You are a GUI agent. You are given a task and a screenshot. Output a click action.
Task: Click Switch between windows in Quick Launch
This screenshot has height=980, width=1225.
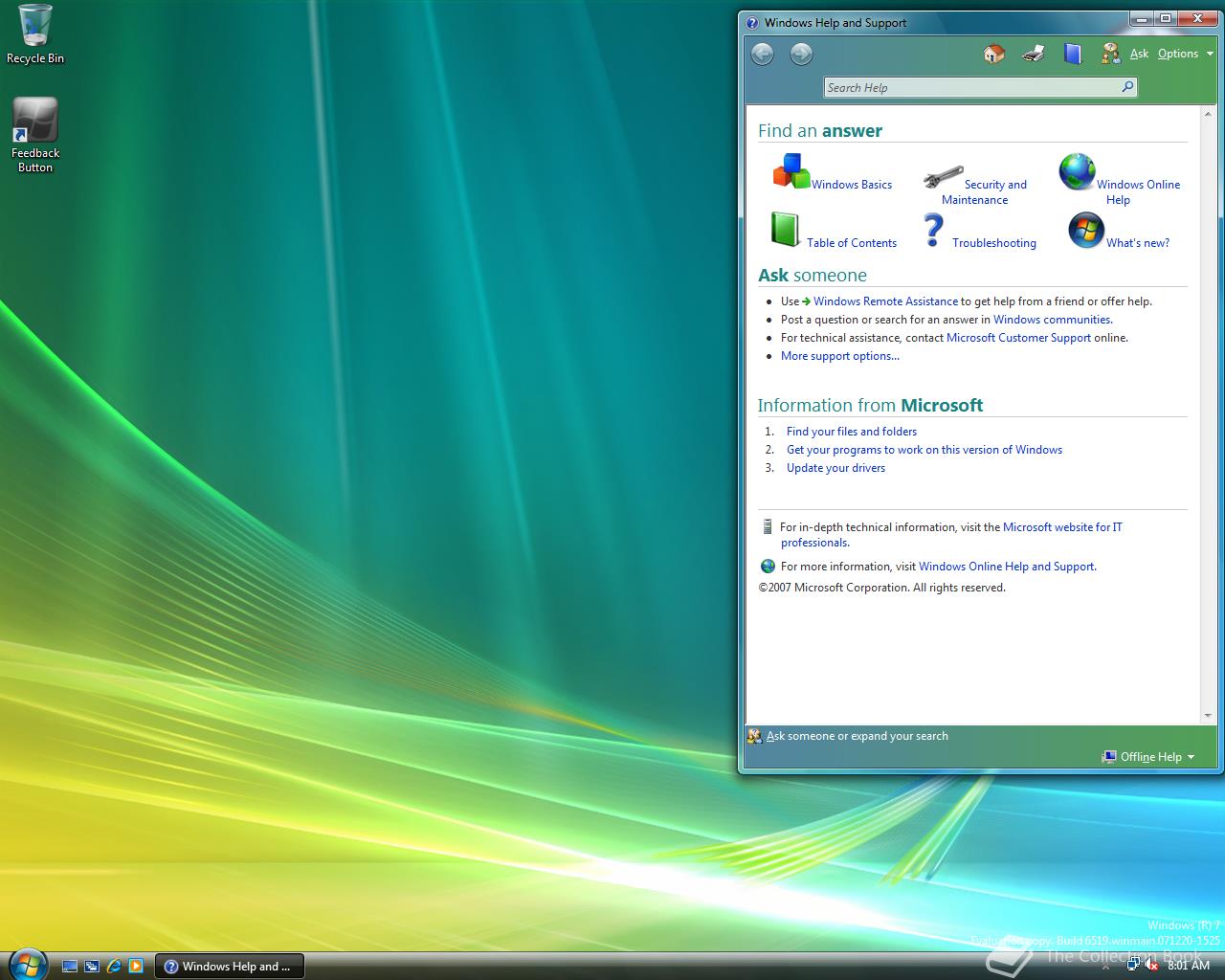[92, 967]
